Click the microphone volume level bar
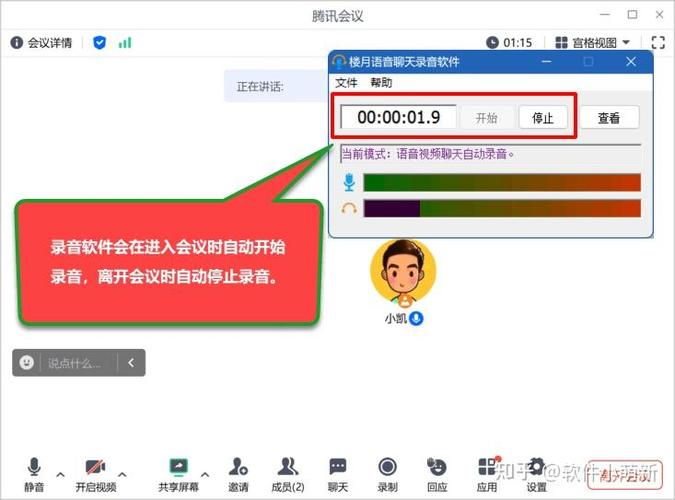The width and height of the screenshot is (675, 500). click(502, 183)
